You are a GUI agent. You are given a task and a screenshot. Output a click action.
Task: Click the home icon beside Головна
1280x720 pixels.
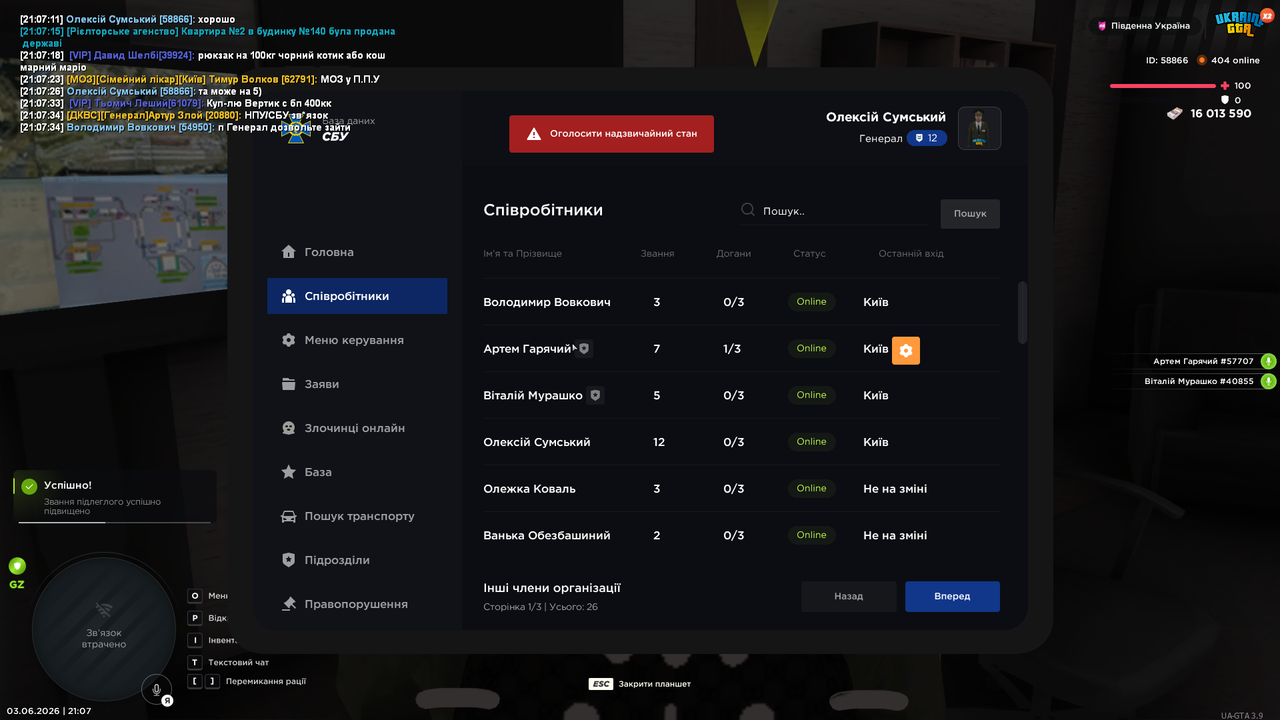click(289, 252)
